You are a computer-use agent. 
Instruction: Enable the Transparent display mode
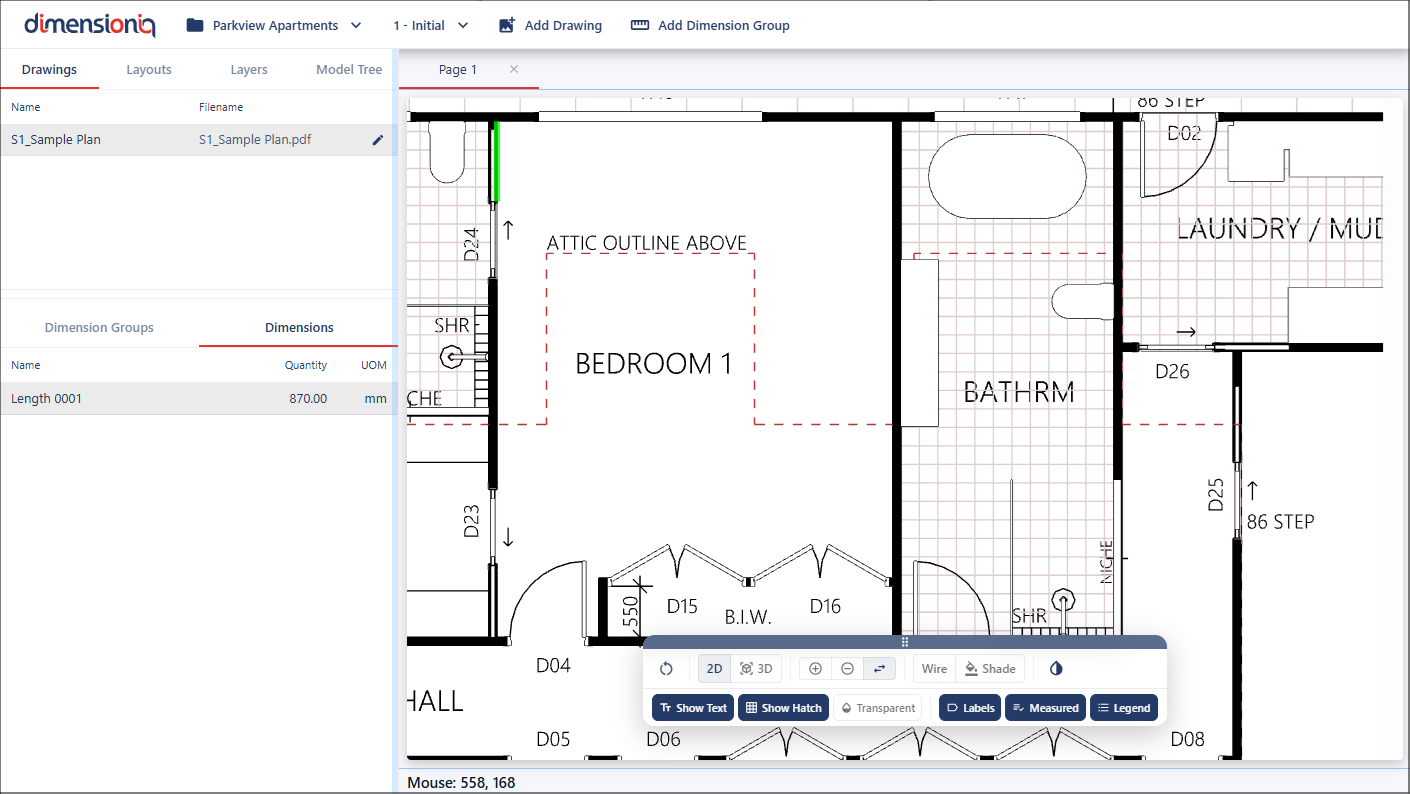(x=877, y=708)
